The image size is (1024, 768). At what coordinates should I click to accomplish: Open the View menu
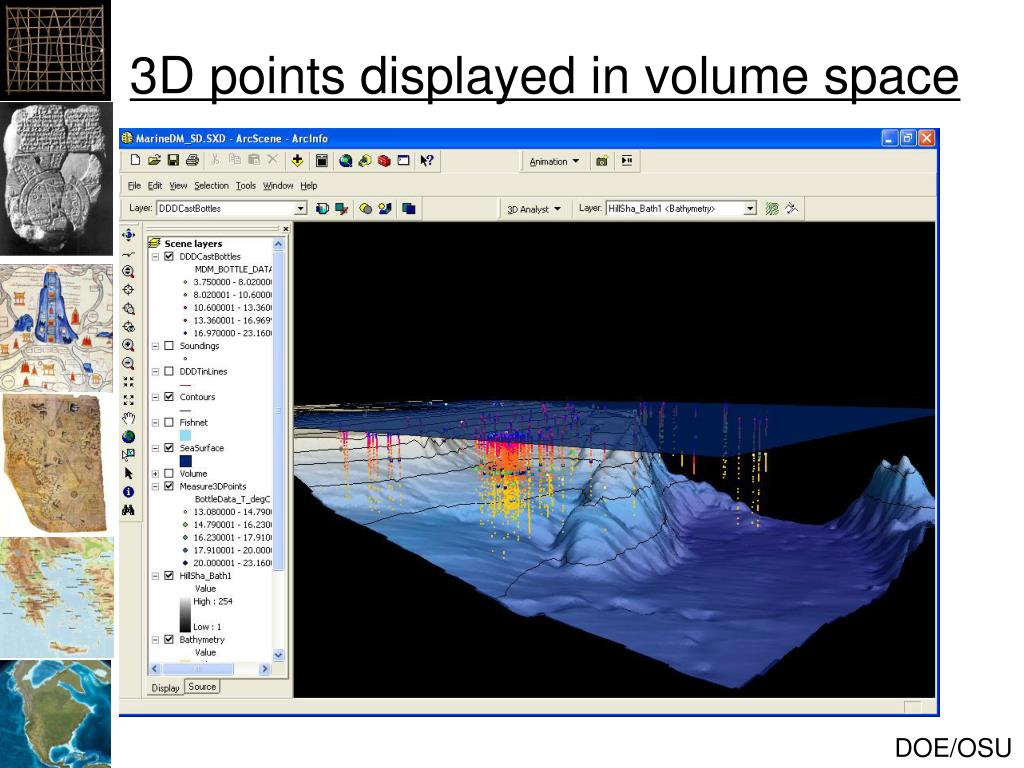click(178, 185)
